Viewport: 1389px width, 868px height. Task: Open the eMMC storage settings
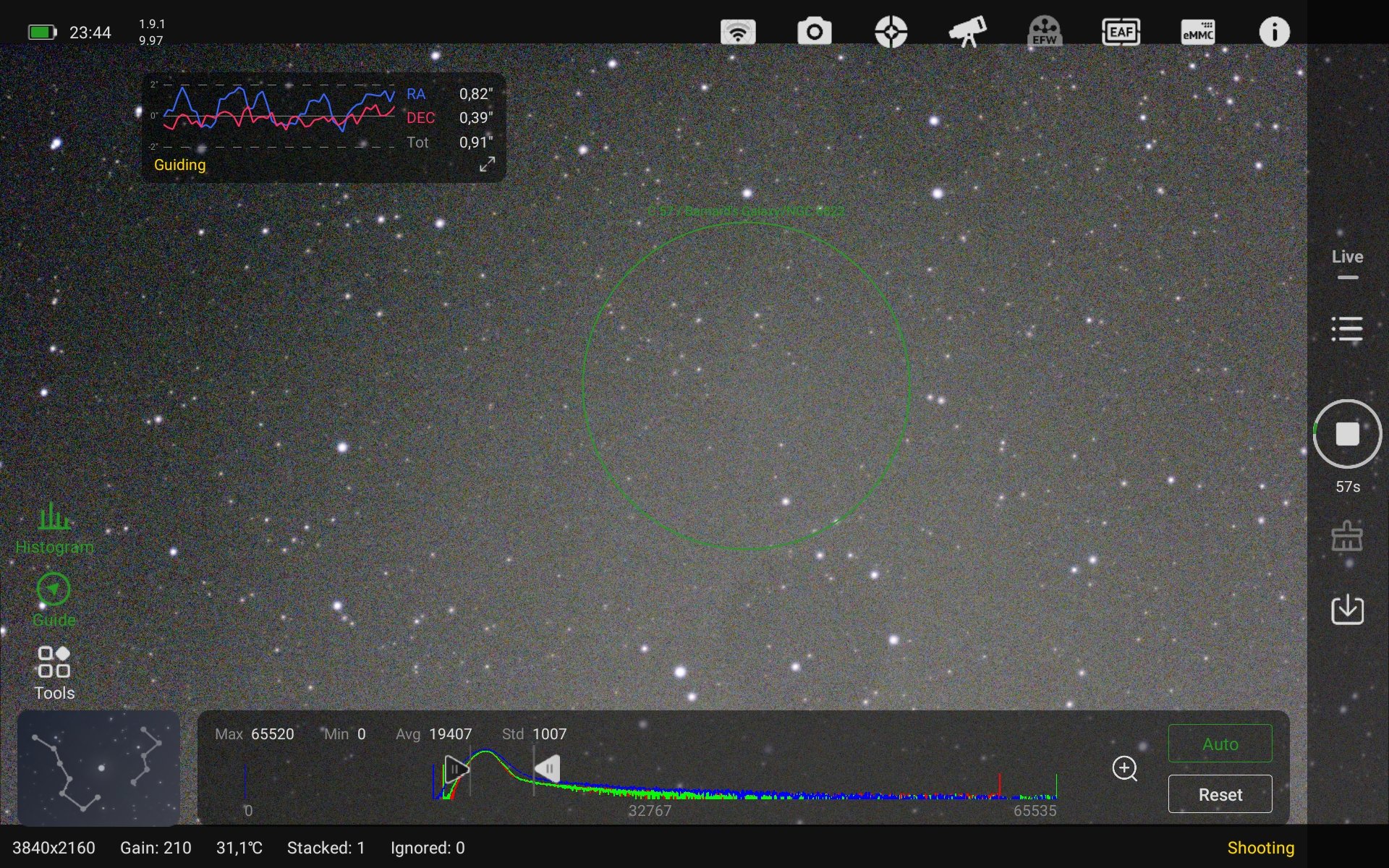tap(1198, 33)
